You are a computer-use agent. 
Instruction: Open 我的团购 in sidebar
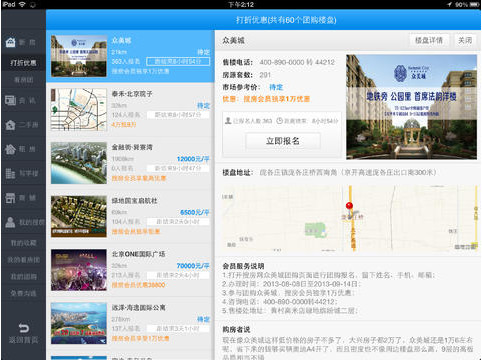click(x=23, y=276)
